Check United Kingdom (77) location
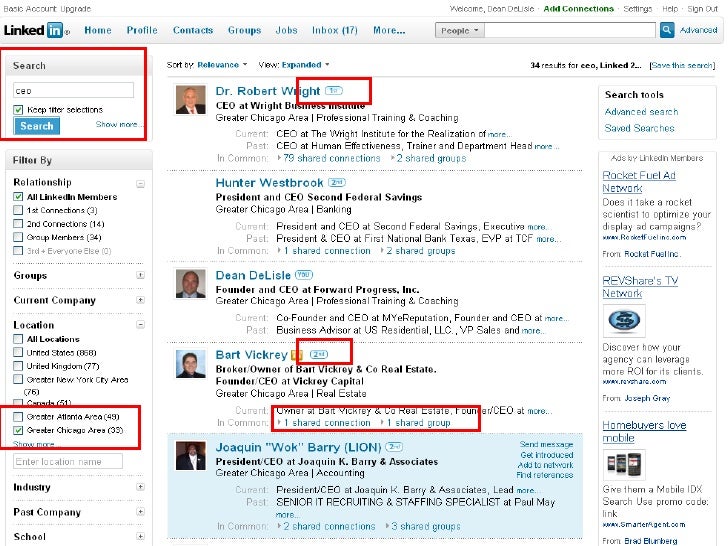728x546 pixels. click(18, 365)
